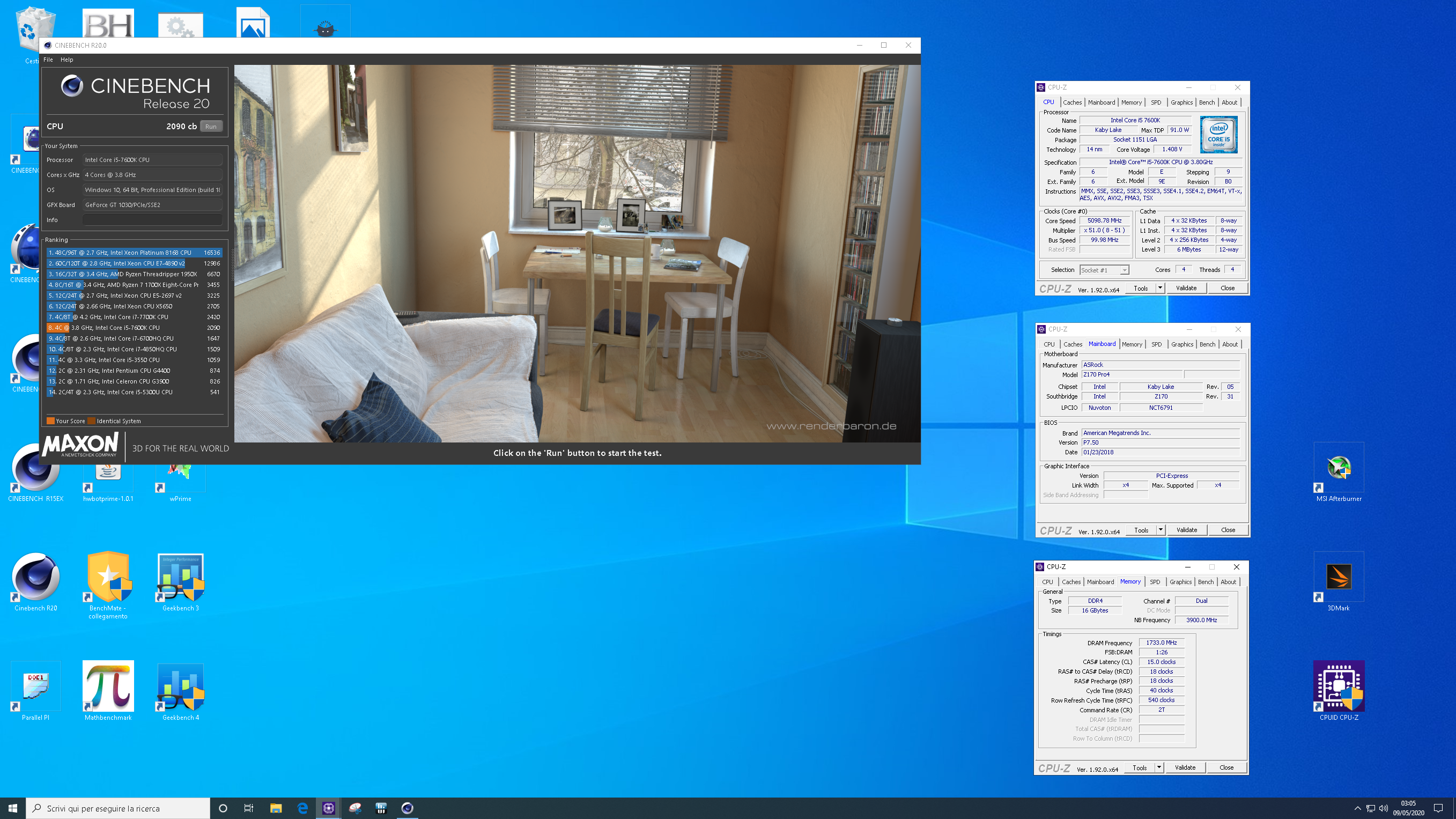The width and height of the screenshot is (1456, 819).
Task: Open network status tray icon
Action: tap(1371, 808)
